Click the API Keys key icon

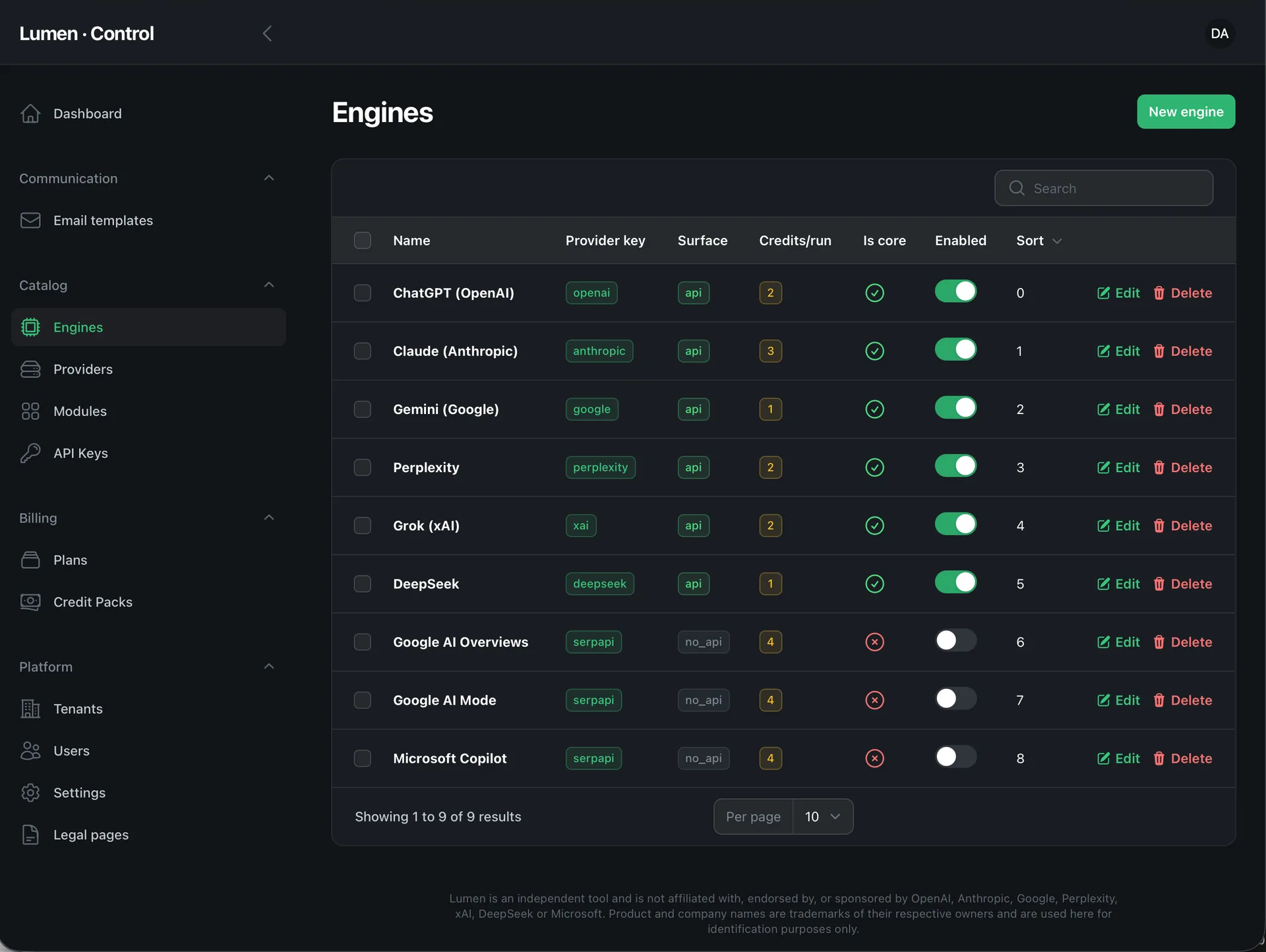click(x=30, y=453)
